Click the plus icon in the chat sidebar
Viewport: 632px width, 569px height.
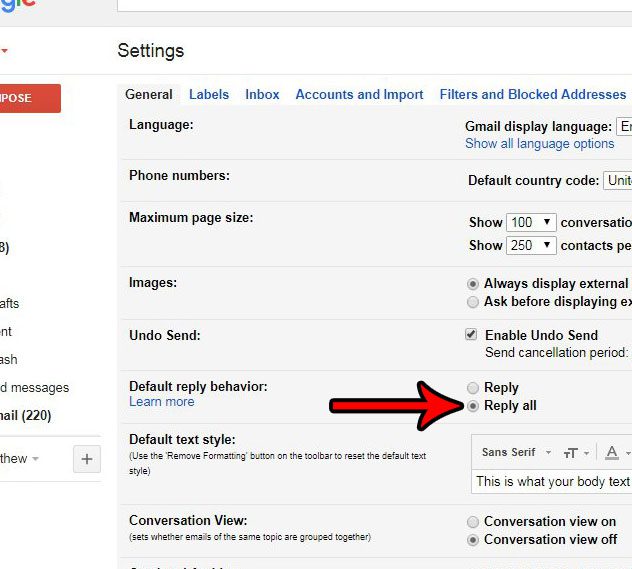87,459
